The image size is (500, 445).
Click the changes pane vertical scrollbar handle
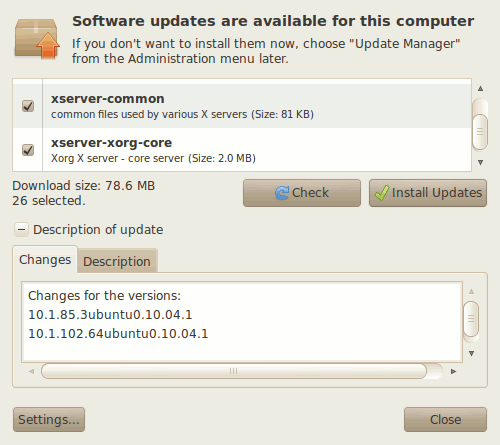(471, 319)
